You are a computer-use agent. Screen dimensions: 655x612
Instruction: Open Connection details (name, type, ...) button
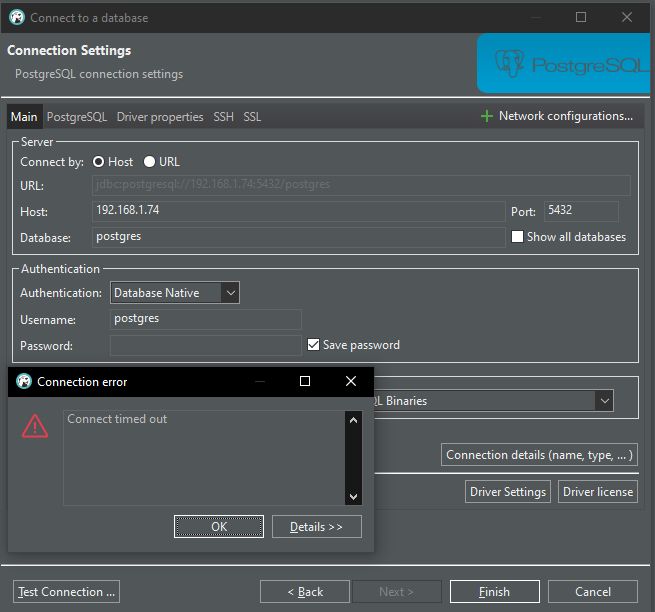(x=539, y=455)
